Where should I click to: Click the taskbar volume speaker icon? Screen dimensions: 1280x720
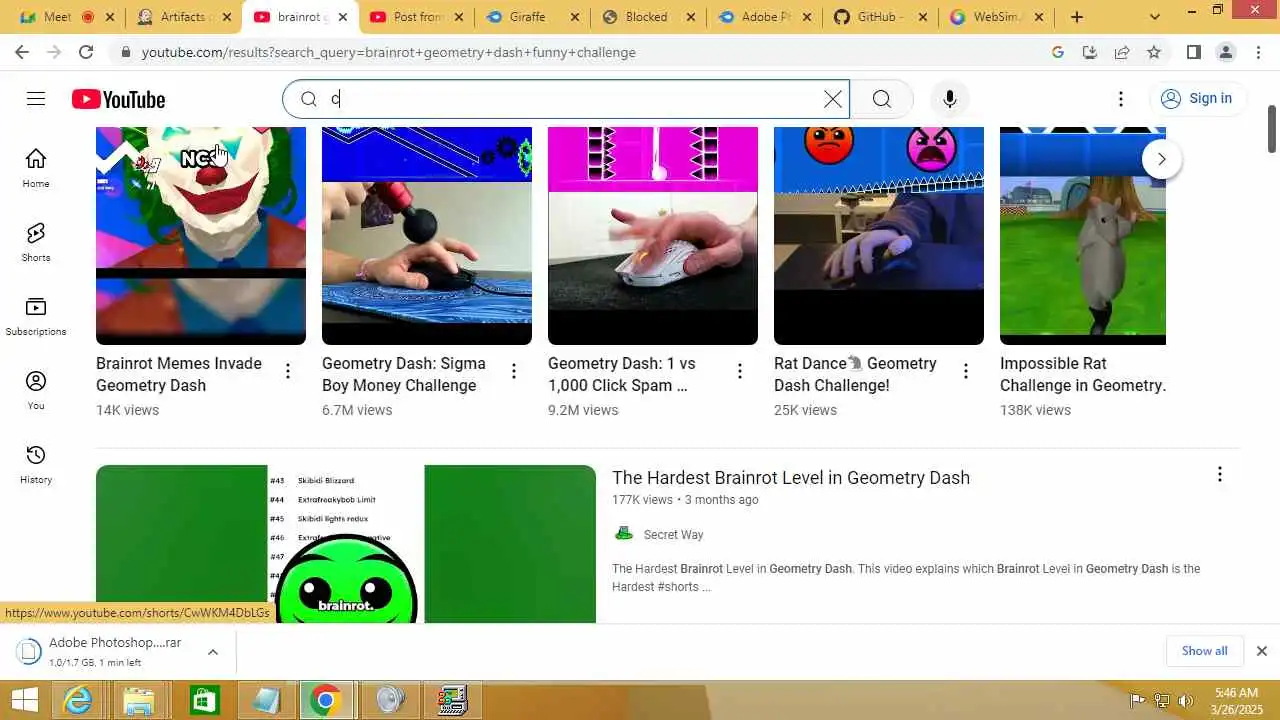(1185, 700)
